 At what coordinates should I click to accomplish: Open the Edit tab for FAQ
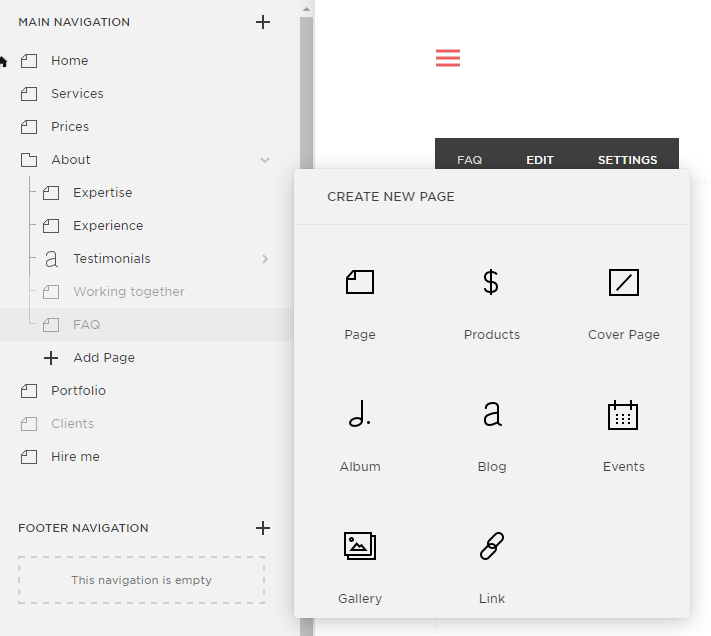coord(540,160)
